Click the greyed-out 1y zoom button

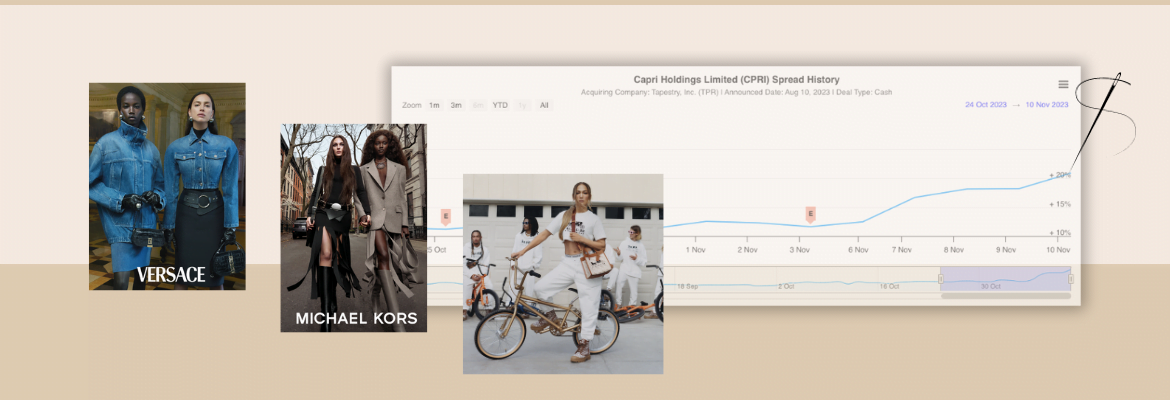click(522, 105)
